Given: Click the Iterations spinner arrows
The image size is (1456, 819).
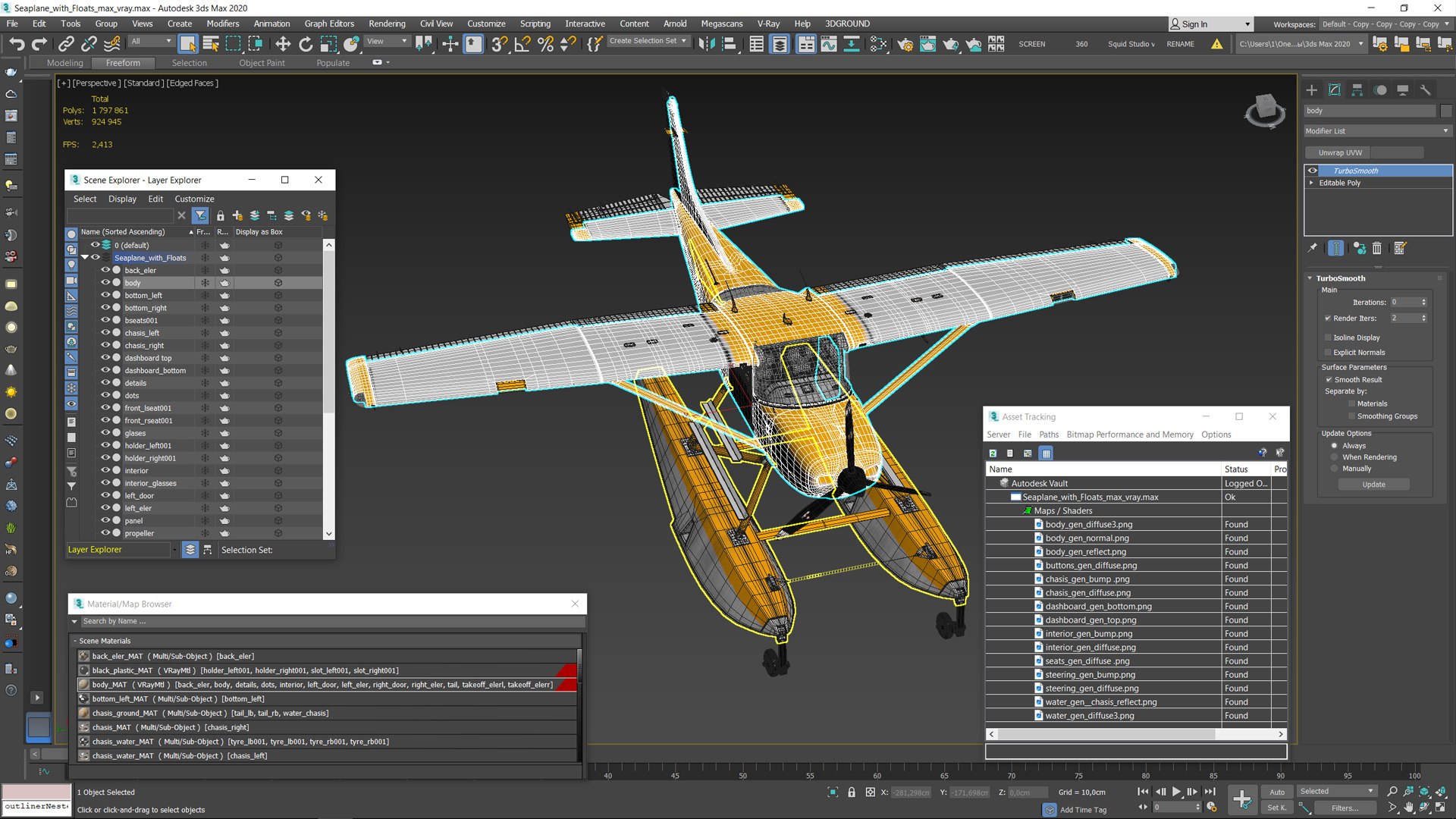Looking at the screenshot, I should coord(1423,302).
